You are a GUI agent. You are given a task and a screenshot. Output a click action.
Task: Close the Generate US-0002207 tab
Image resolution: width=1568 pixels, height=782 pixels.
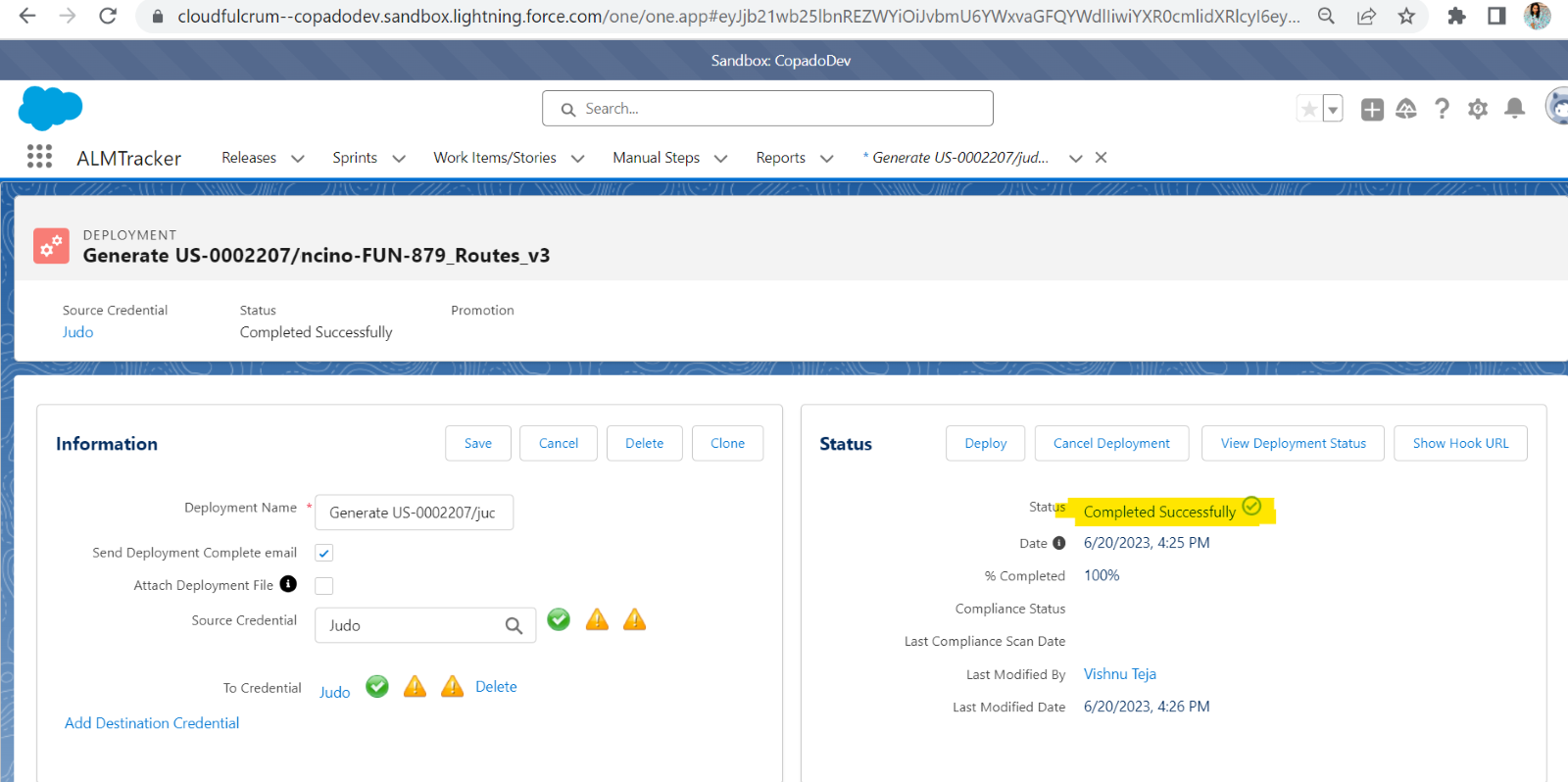1102,158
